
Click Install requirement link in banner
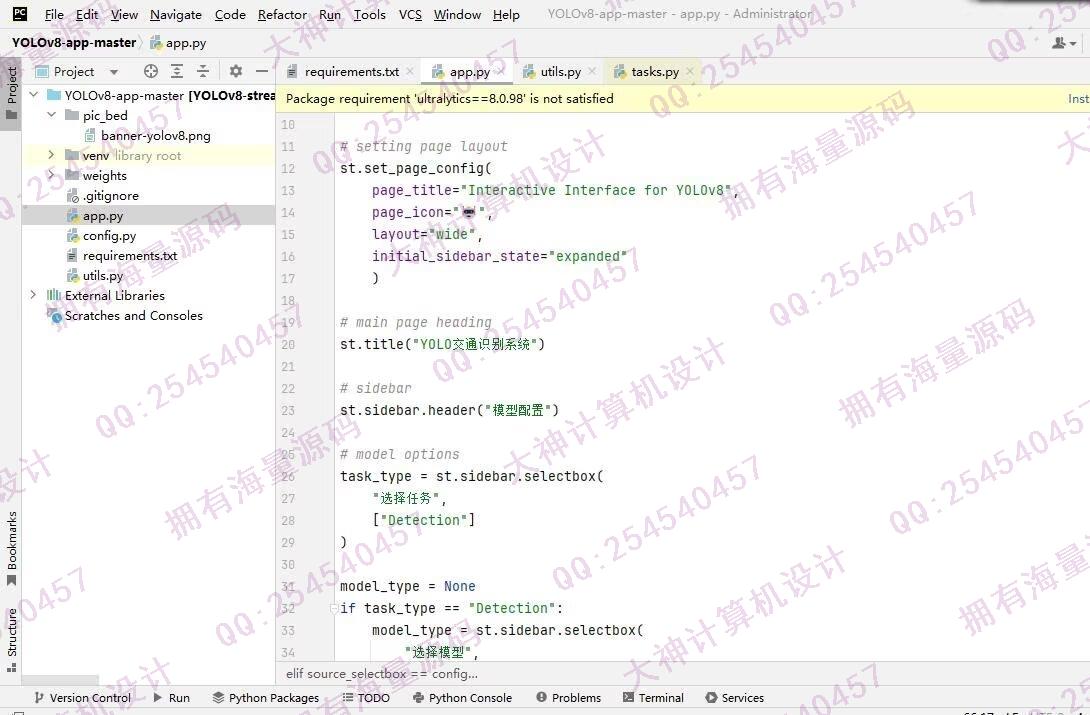tap(1078, 99)
